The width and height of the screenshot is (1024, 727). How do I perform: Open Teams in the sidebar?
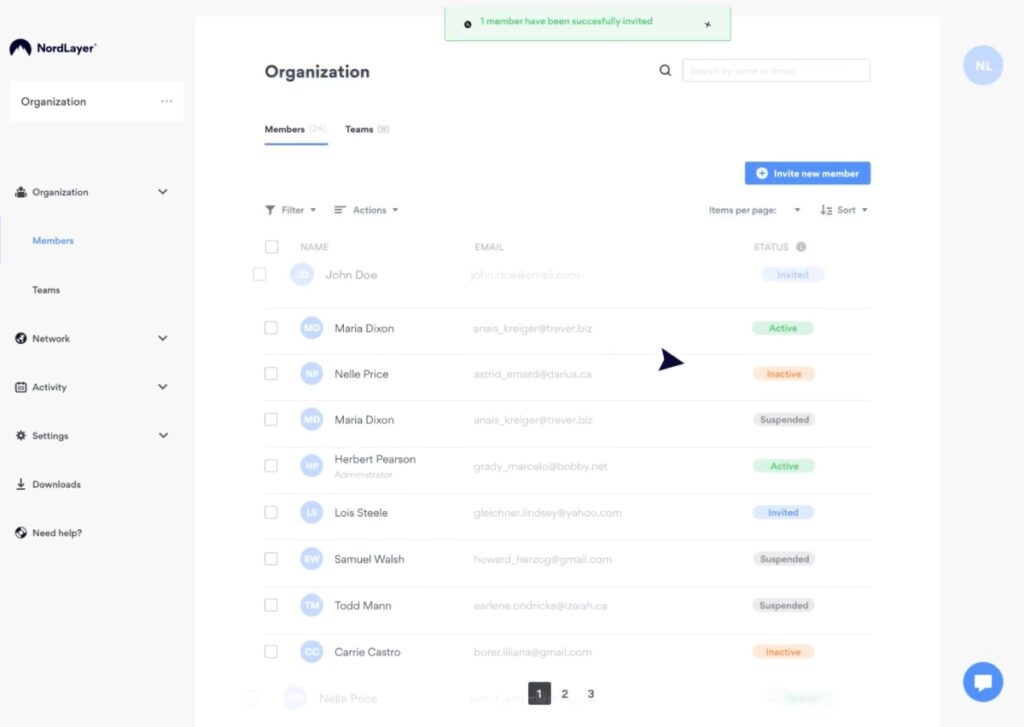[x=46, y=289]
